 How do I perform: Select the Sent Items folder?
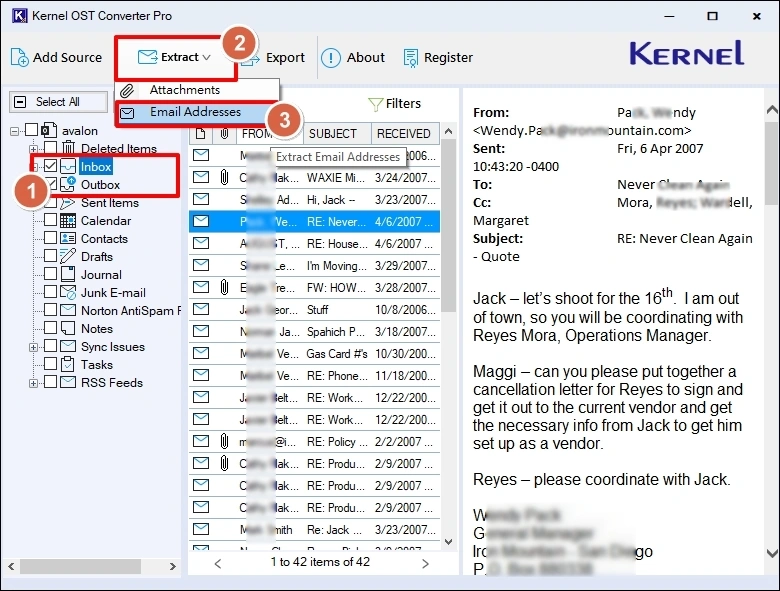coord(109,203)
